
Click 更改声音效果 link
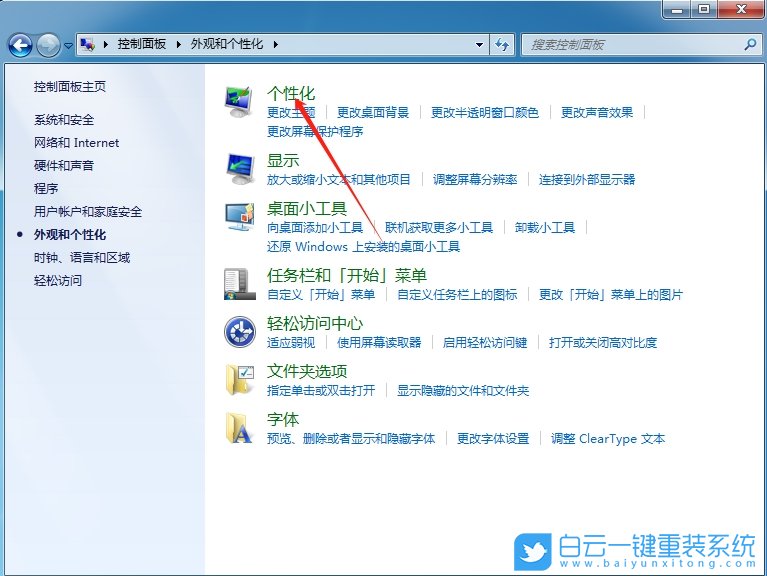(x=597, y=113)
